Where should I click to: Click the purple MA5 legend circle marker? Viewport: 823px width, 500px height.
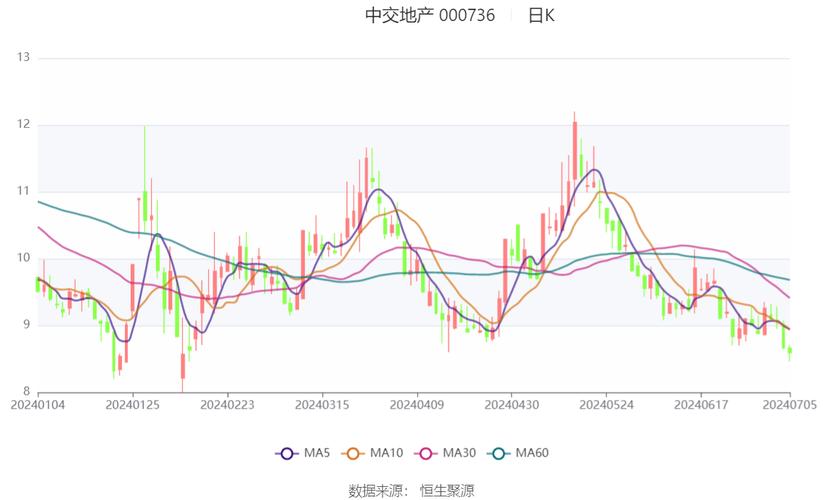(287, 453)
